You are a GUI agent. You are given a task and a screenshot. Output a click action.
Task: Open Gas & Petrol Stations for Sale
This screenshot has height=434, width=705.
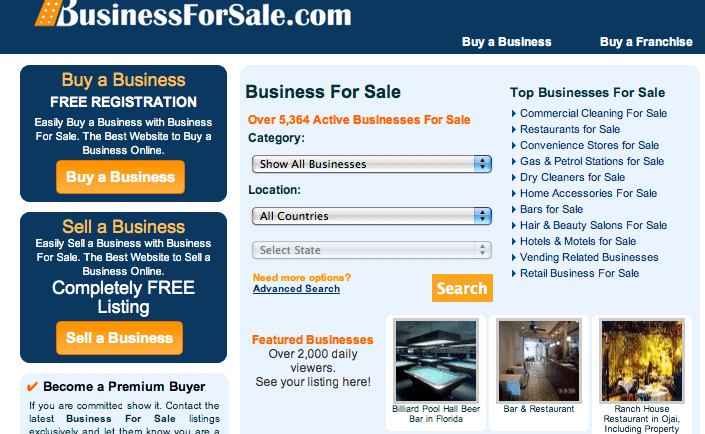(592, 161)
